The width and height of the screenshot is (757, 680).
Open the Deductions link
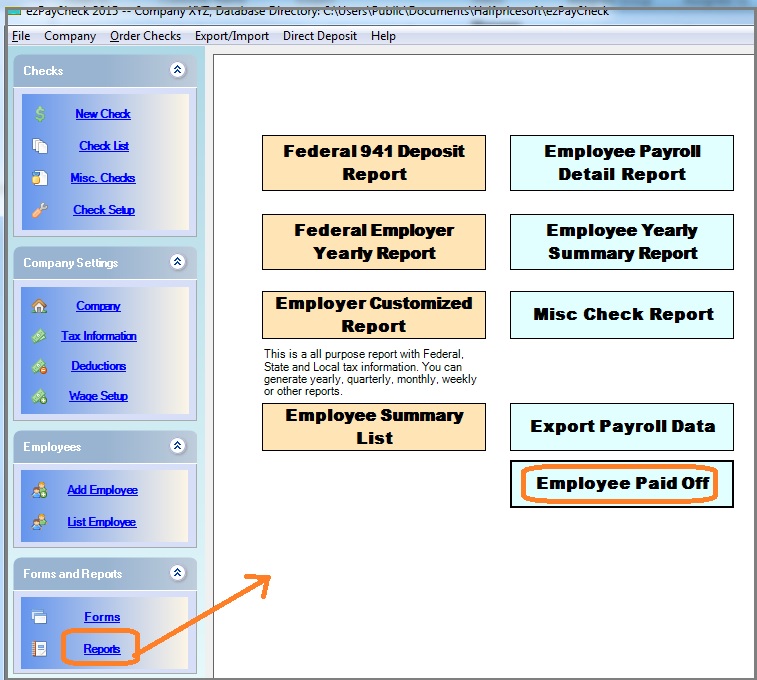98,366
